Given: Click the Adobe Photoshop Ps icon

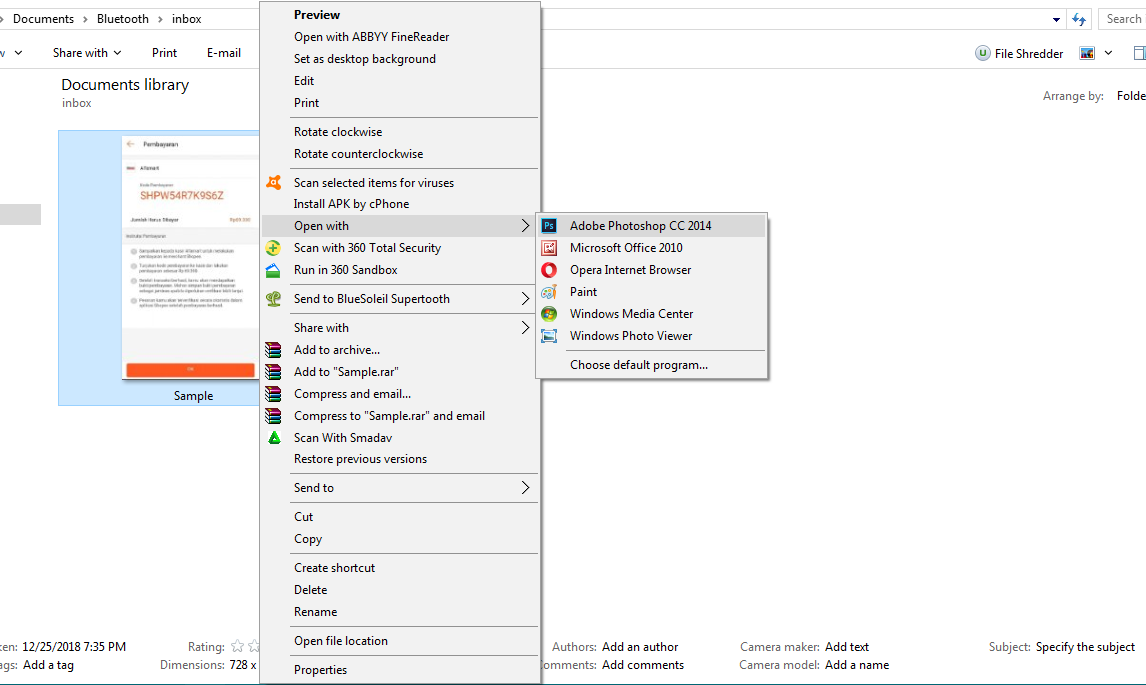Looking at the screenshot, I should tap(549, 226).
